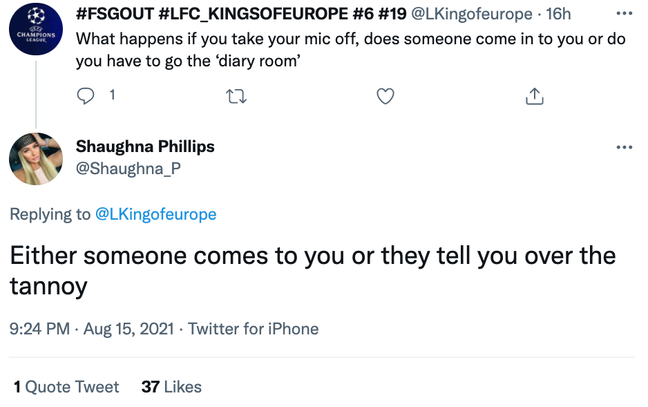Follow the blue @LKingofeurope reply mention
648x407 pixels.
click(156, 214)
